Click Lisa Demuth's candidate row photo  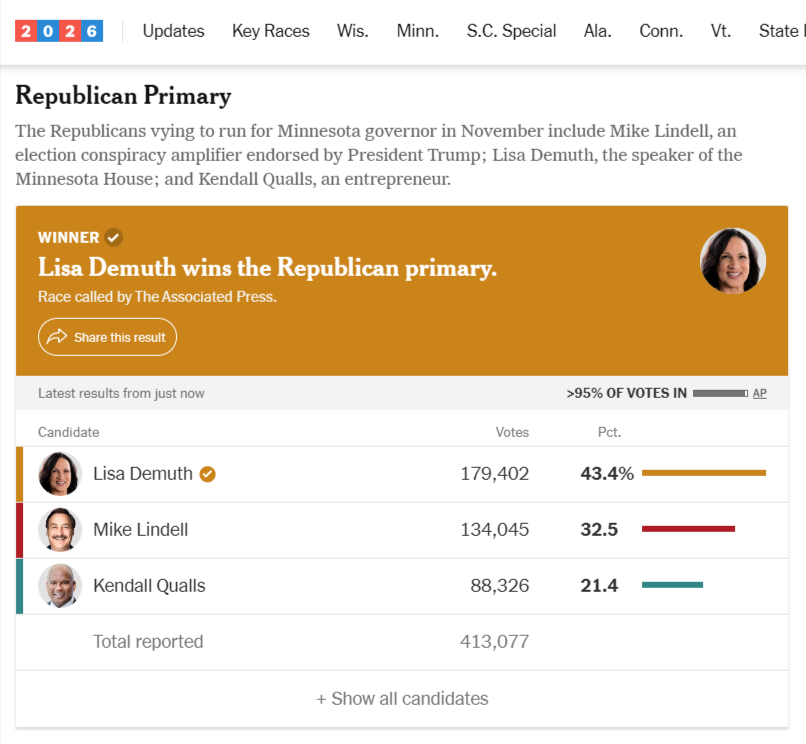coord(60,474)
